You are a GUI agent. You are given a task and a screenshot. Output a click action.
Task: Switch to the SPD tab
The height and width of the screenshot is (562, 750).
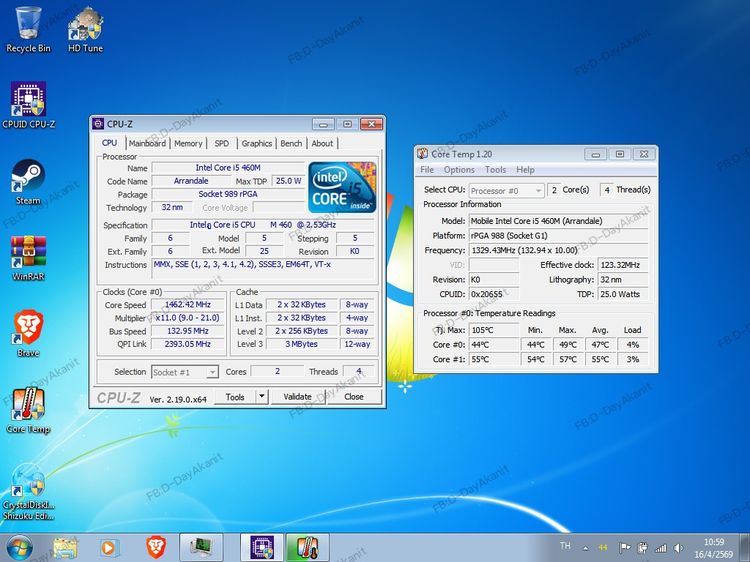[221, 143]
